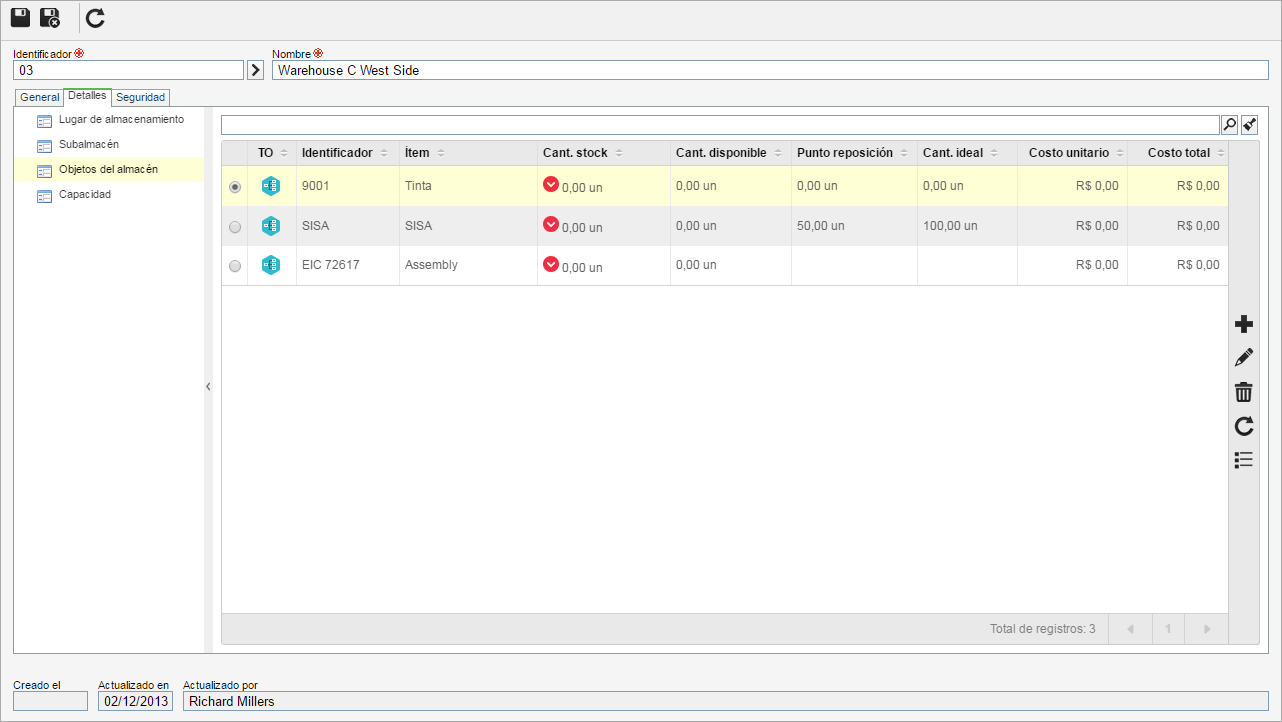
Task: Collapse the left navigation panel
Action: 208,386
